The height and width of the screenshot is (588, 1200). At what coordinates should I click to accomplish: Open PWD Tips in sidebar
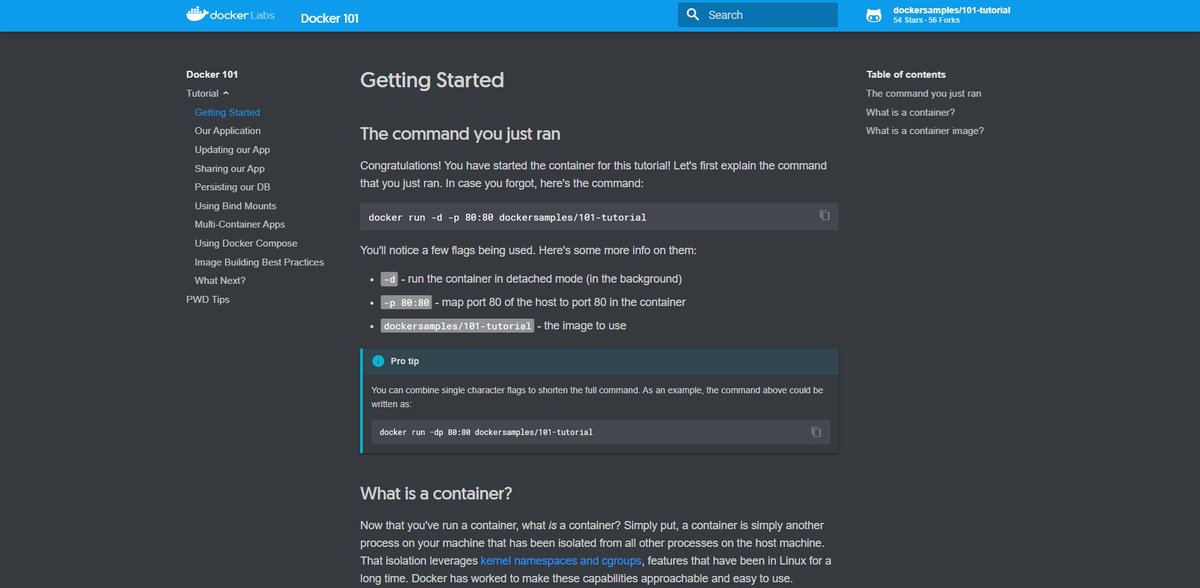tap(208, 299)
